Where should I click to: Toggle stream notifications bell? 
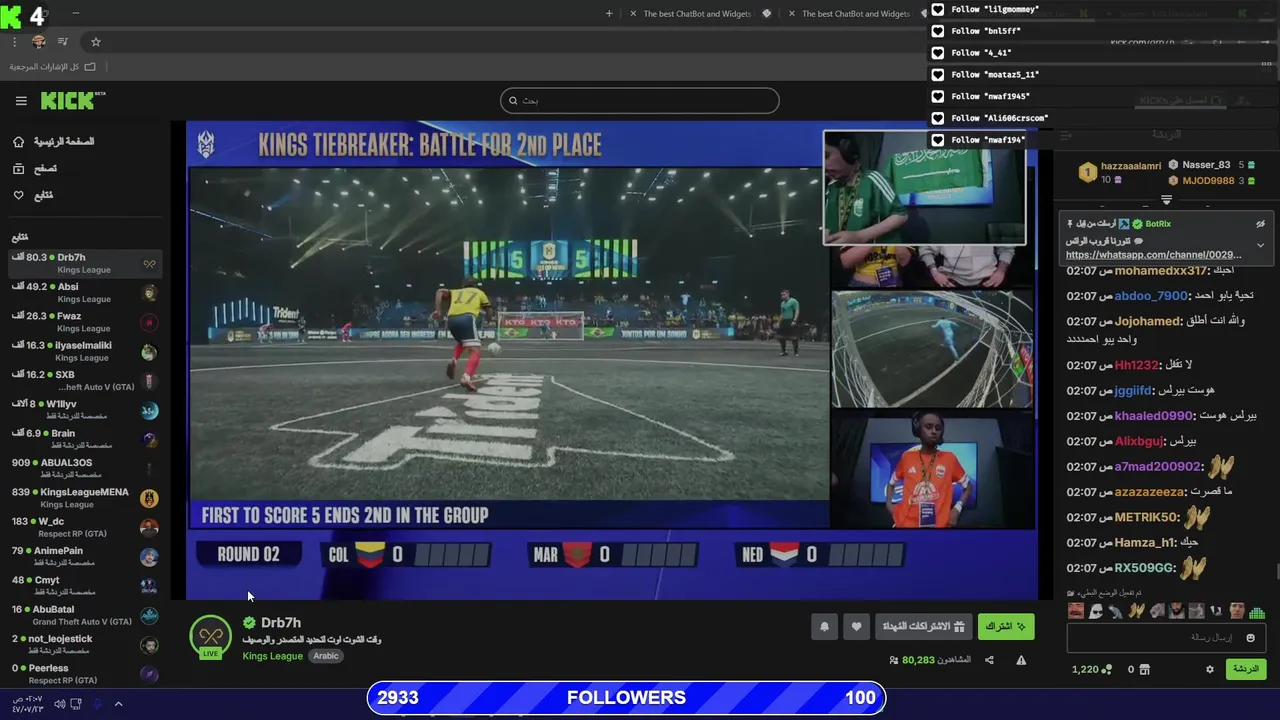(824, 627)
